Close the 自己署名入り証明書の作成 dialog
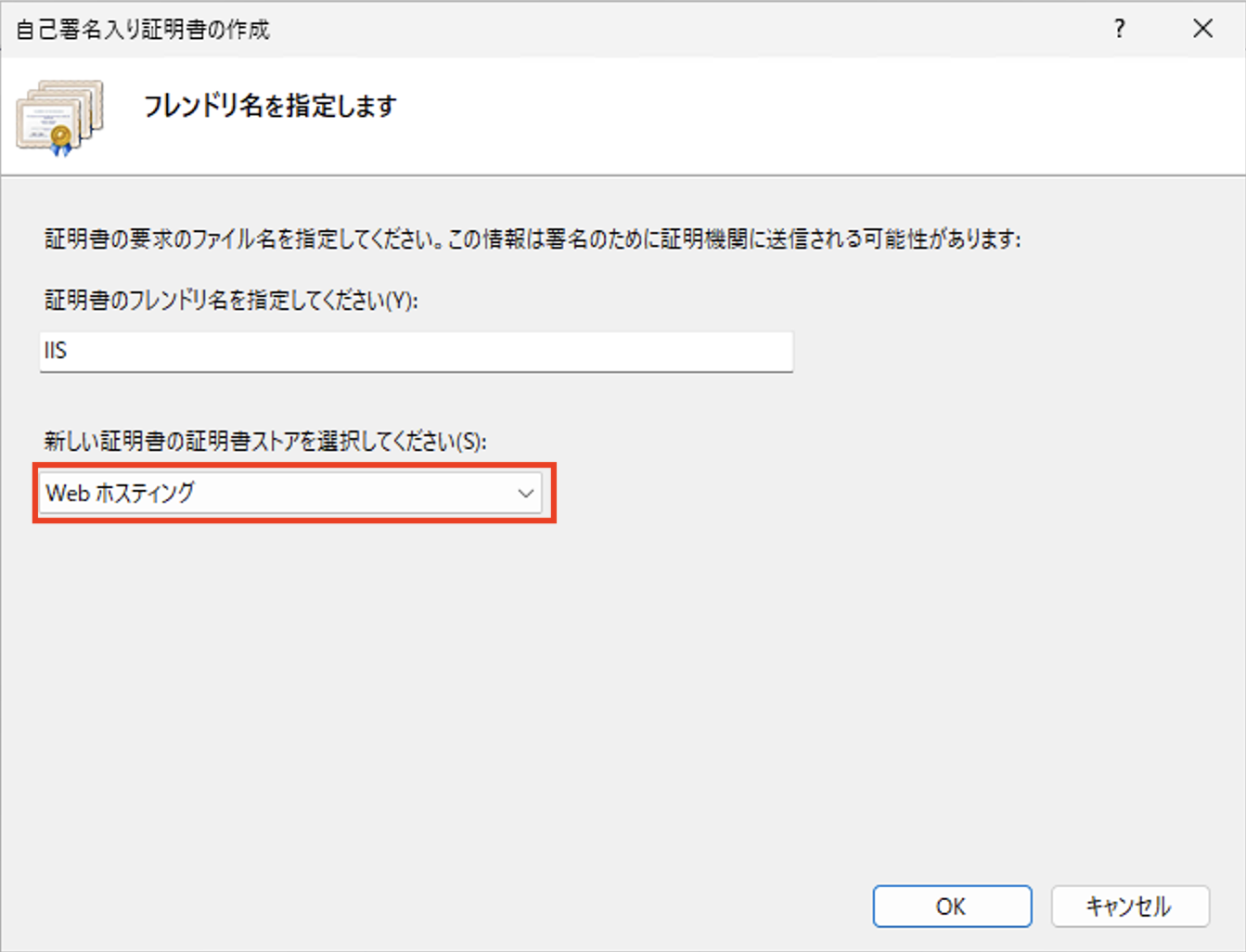The width and height of the screenshot is (1246, 952). coord(1202,29)
